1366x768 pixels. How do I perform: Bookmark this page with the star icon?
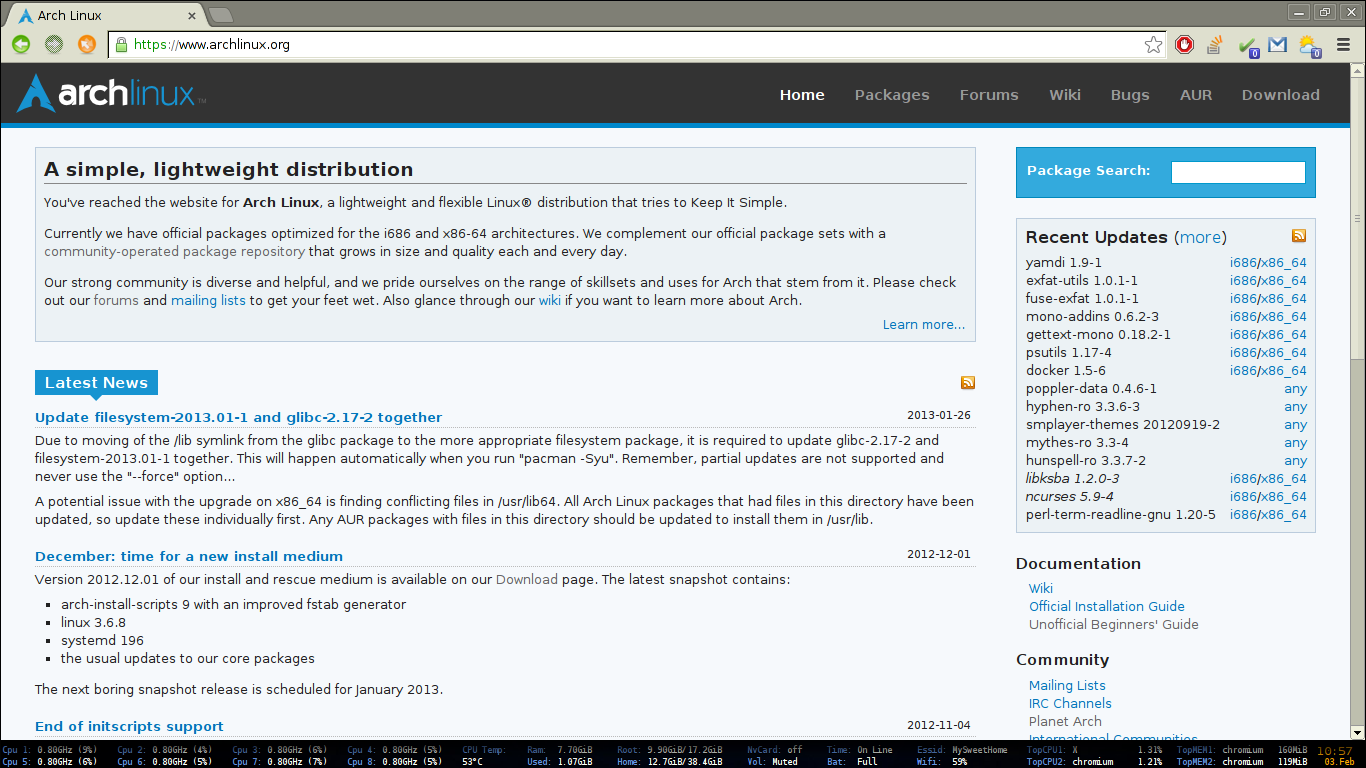pyautogui.click(x=1153, y=44)
